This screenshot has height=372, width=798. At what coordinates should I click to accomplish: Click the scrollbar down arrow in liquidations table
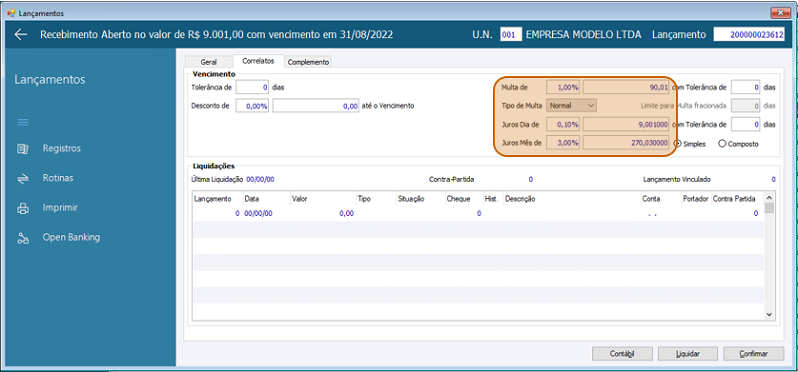pos(769,315)
